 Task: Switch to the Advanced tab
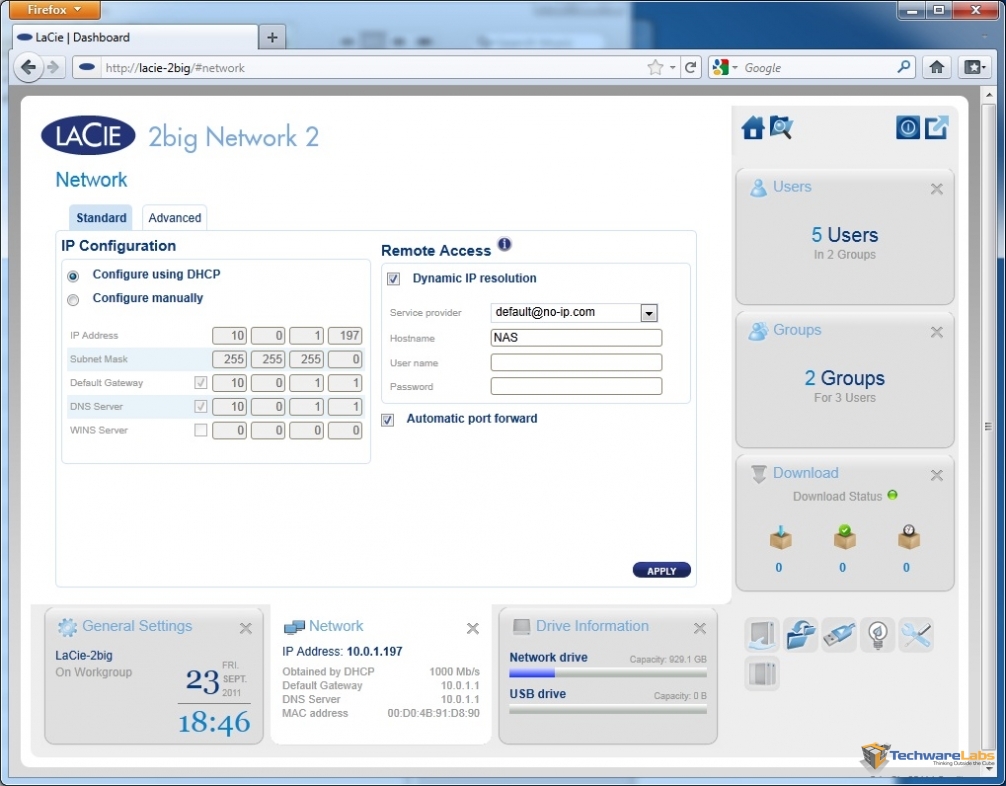(175, 218)
